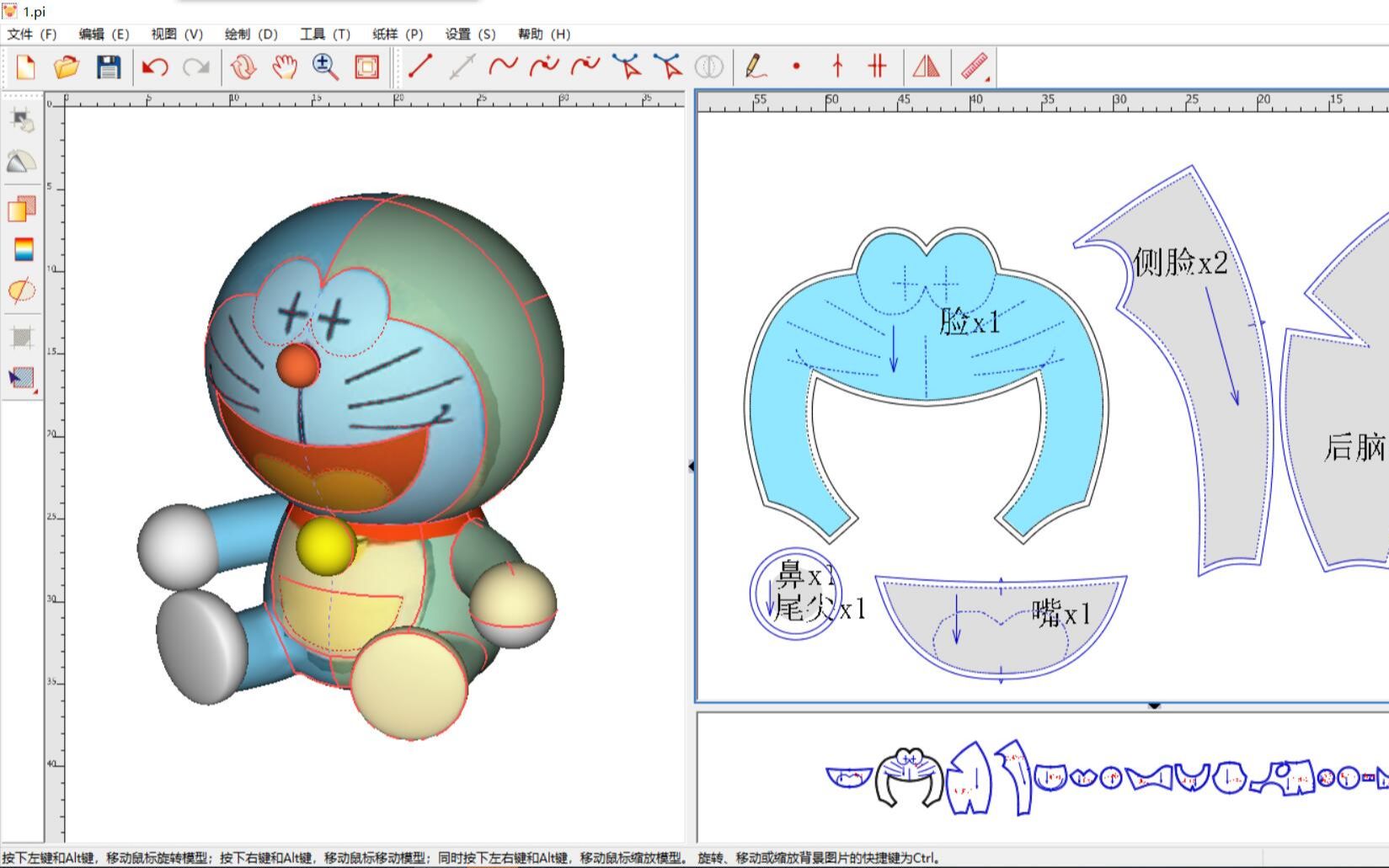This screenshot has width=1389, height=868.
Task: Select the add-point-to-curve tool
Action: click(x=544, y=67)
